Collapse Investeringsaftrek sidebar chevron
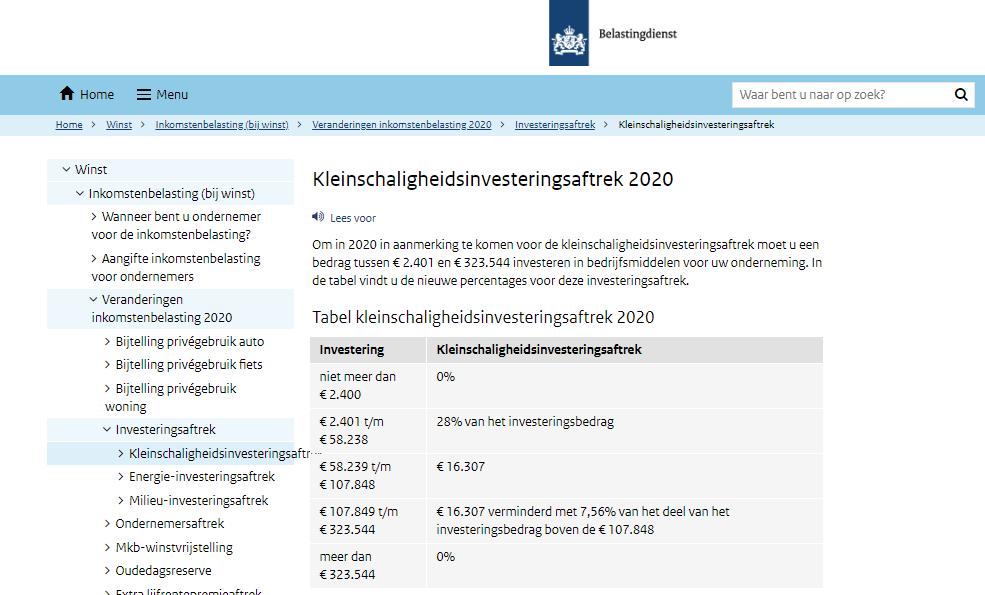Screen dimensions: 985x595 107,430
